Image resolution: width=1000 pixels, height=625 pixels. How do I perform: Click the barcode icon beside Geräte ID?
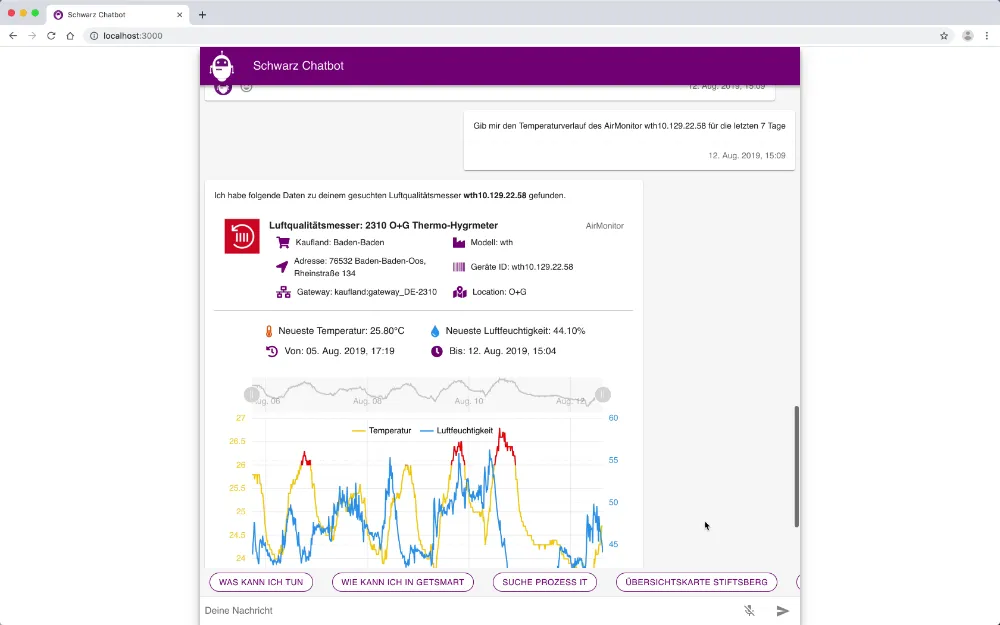(459, 267)
